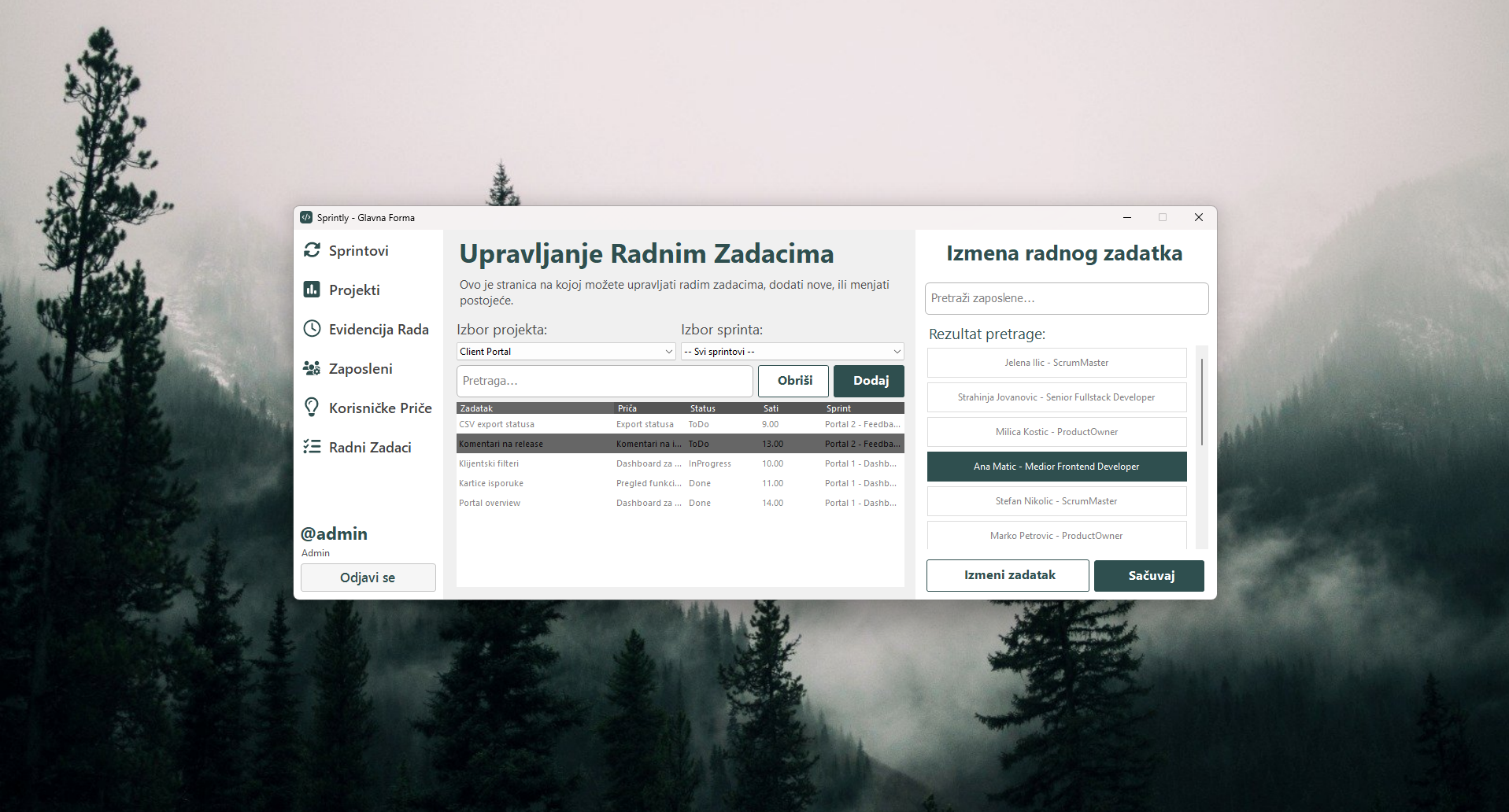This screenshot has width=1509, height=812.
Task: Click the @admin username label
Action: click(x=334, y=533)
